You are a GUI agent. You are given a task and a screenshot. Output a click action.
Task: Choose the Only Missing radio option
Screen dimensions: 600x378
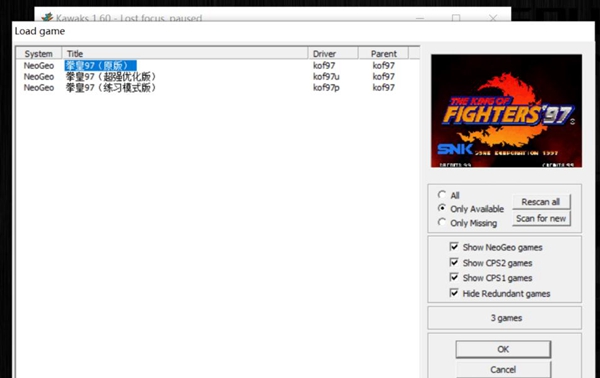pos(442,222)
